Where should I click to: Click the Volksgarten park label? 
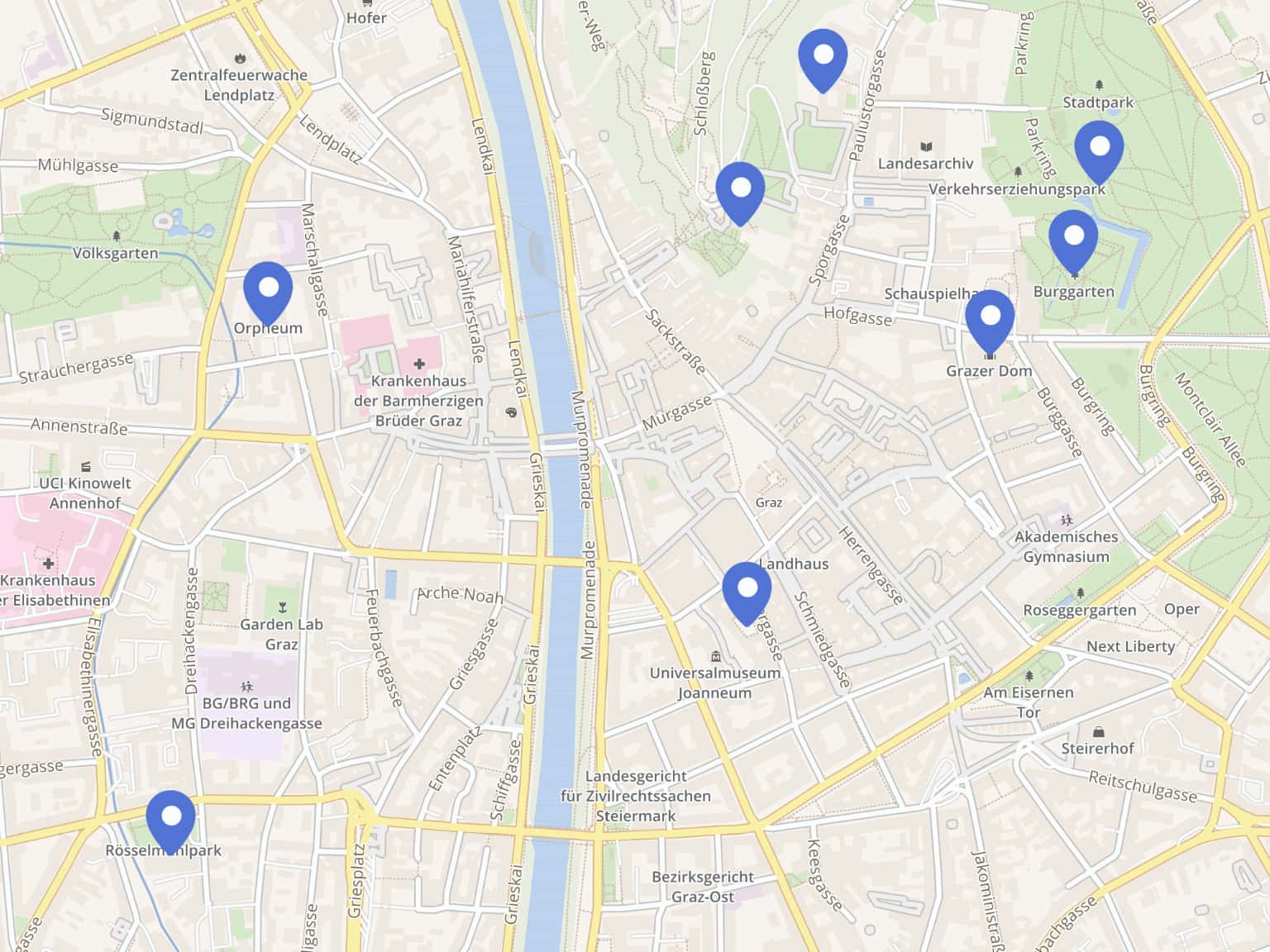pos(116,253)
